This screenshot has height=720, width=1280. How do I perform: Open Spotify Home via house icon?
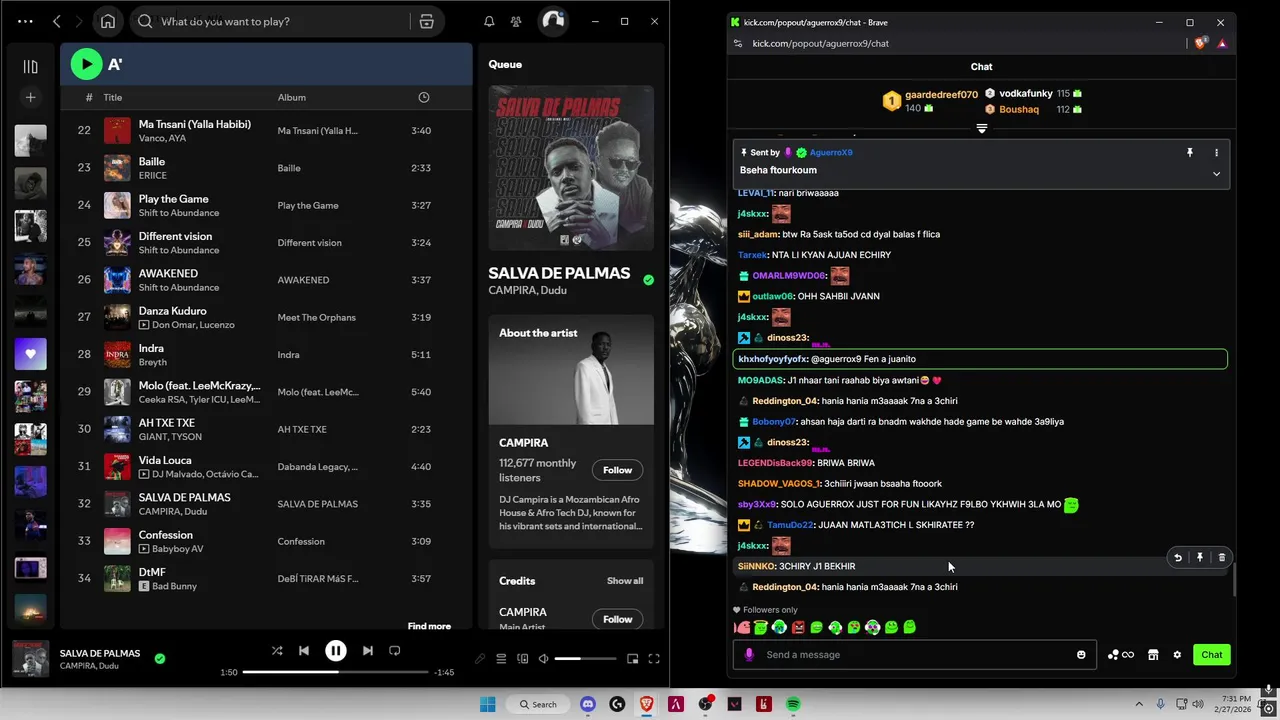click(108, 21)
